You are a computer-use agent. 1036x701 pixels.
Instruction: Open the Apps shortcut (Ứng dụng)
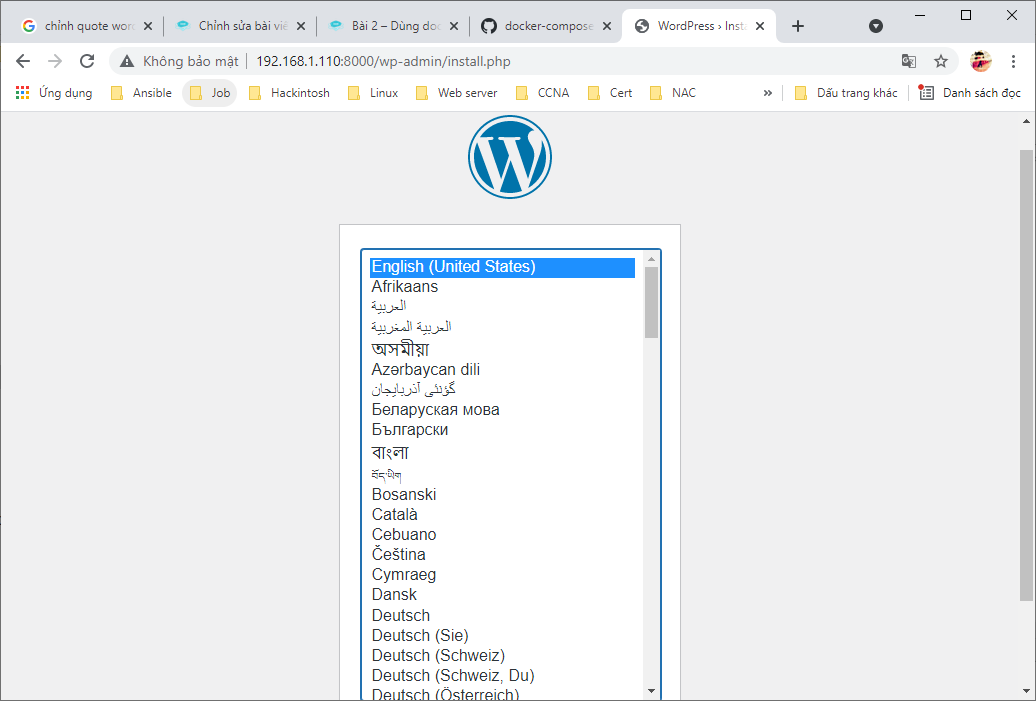tap(54, 93)
